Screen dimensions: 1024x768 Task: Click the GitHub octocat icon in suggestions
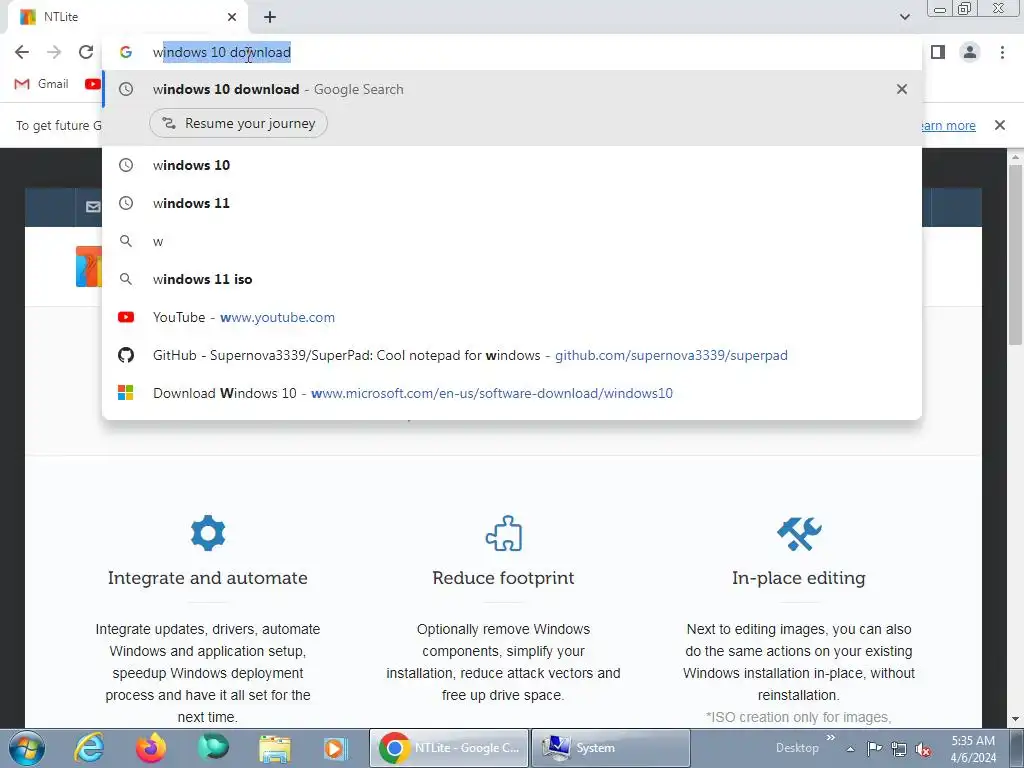pyautogui.click(x=126, y=355)
